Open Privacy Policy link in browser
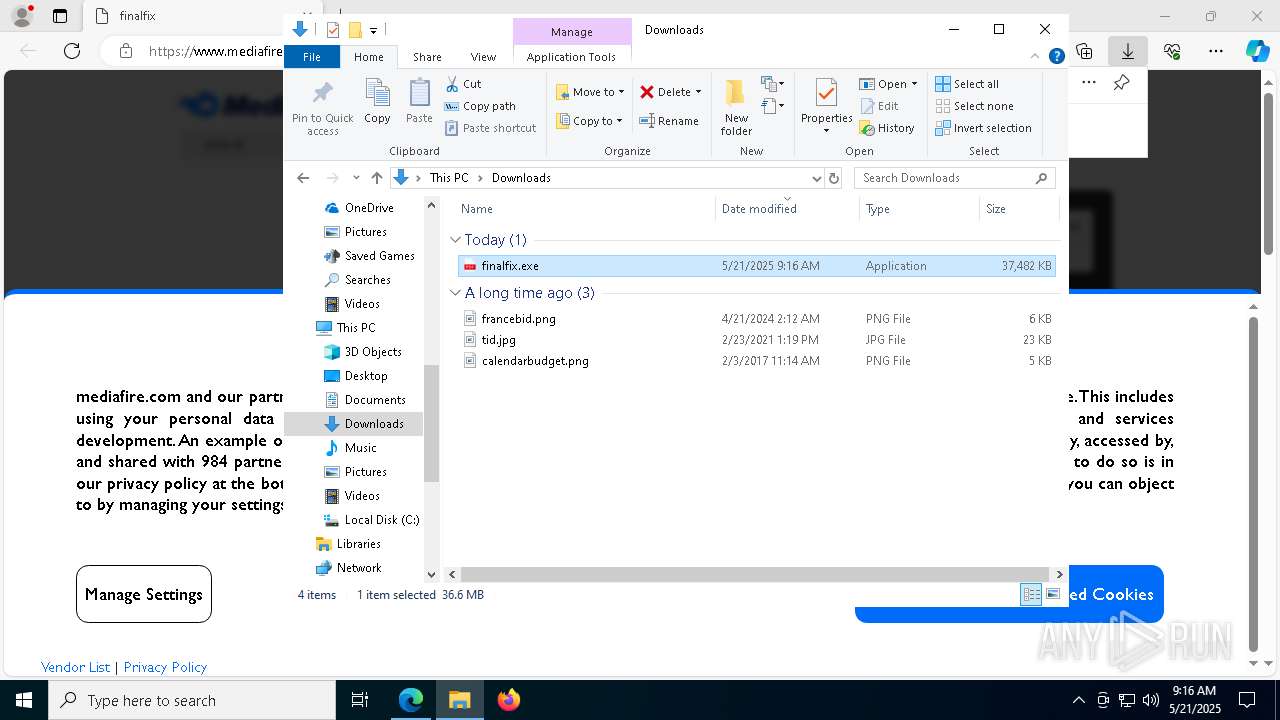The height and width of the screenshot is (720, 1280). click(x=165, y=667)
